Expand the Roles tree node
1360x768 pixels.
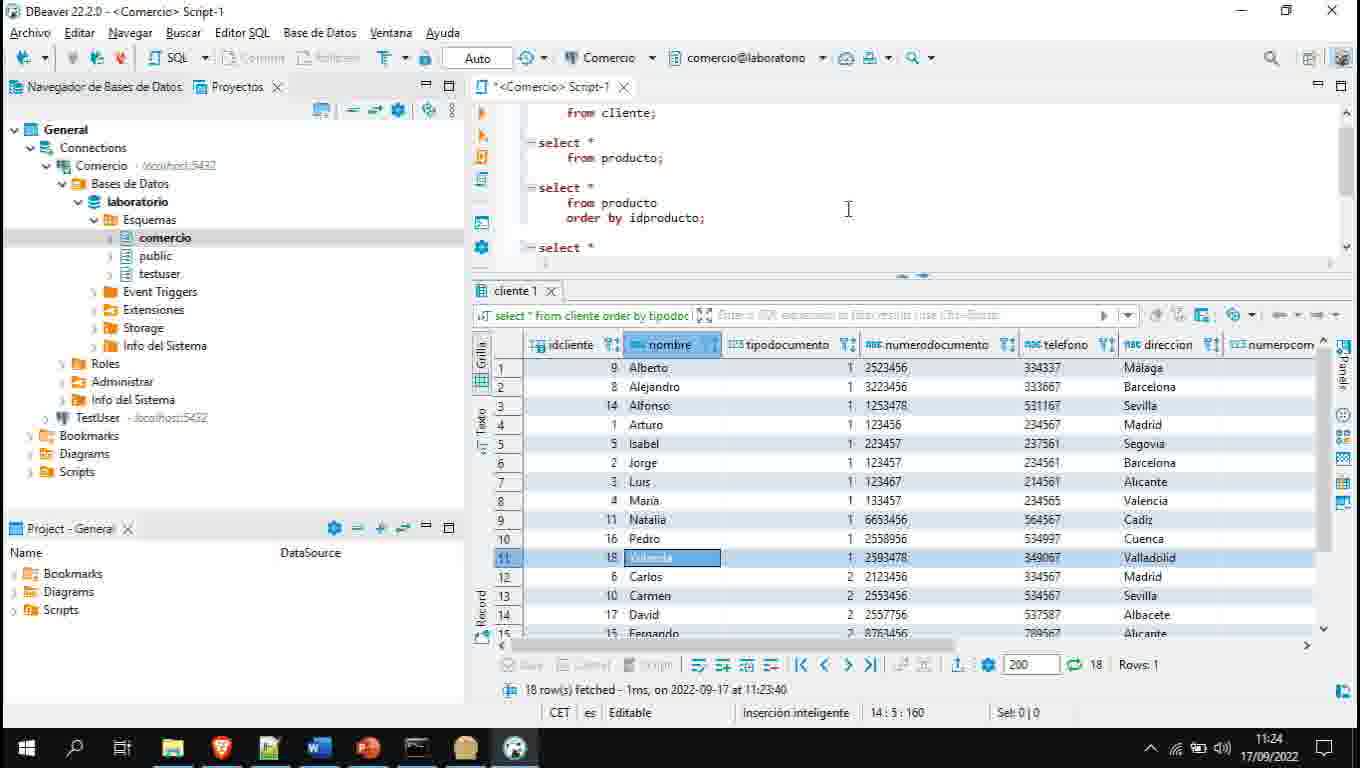click(x=63, y=364)
